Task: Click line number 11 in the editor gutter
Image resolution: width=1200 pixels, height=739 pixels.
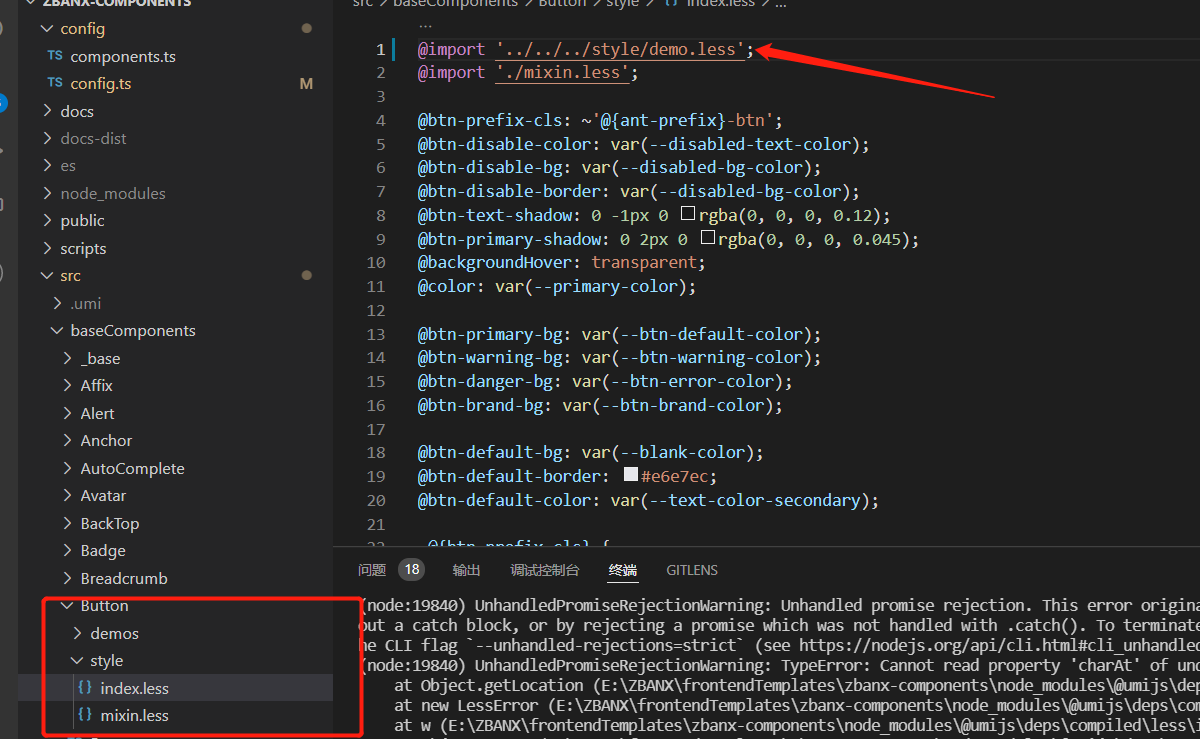Action: click(376, 286)
